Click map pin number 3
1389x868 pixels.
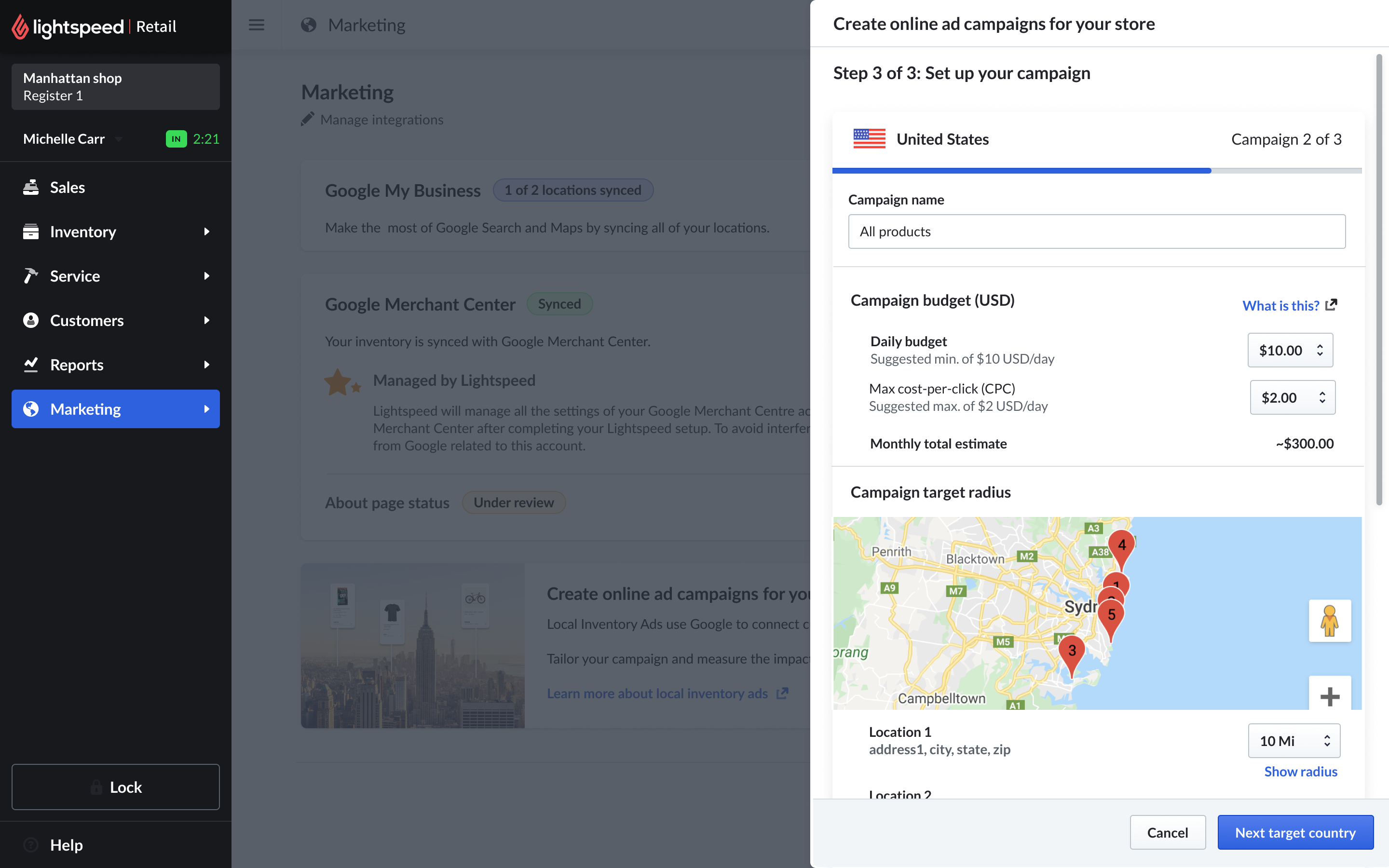[x=1072, y=651]
